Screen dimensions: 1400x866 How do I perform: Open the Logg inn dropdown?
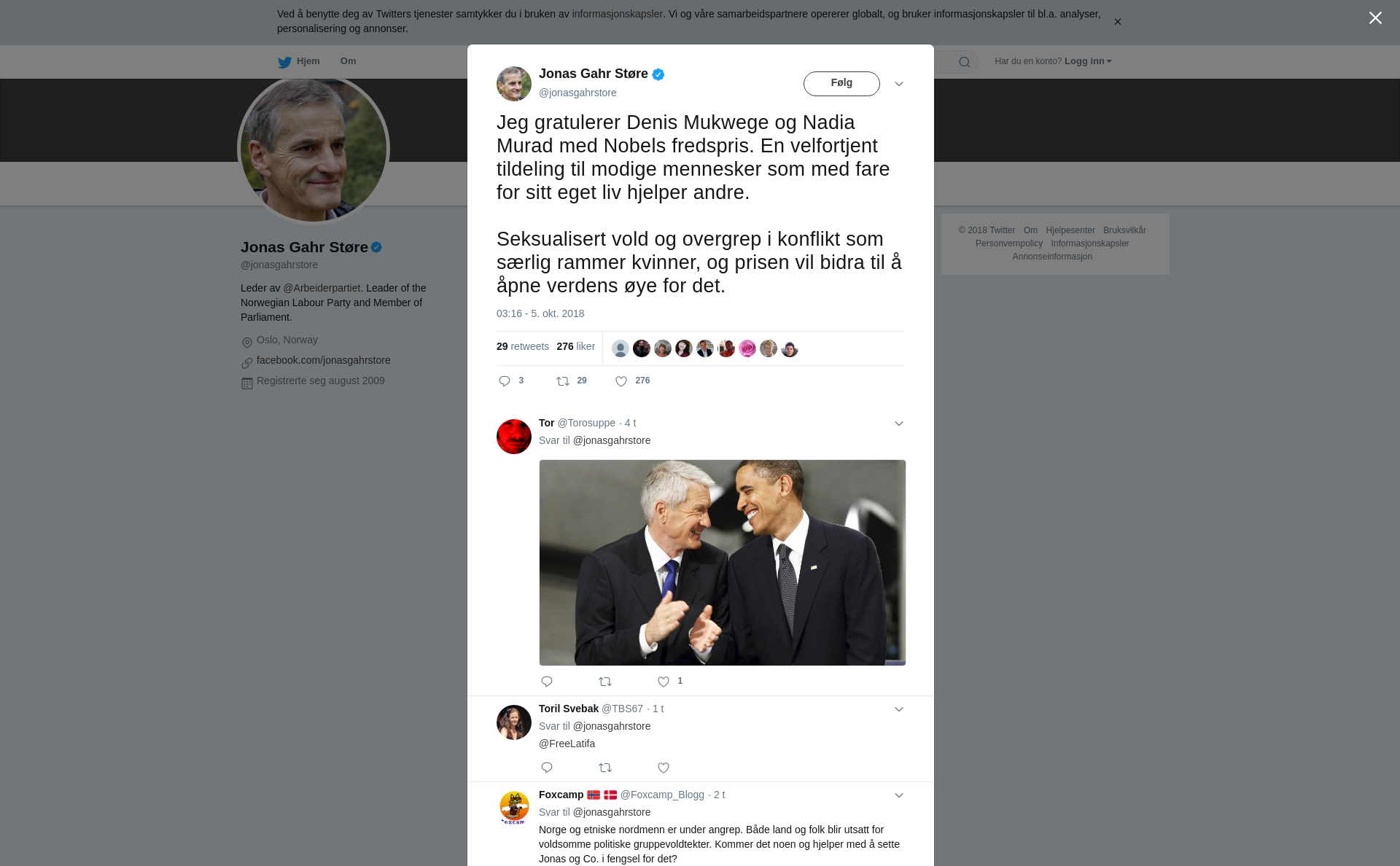pos(1087,61)
